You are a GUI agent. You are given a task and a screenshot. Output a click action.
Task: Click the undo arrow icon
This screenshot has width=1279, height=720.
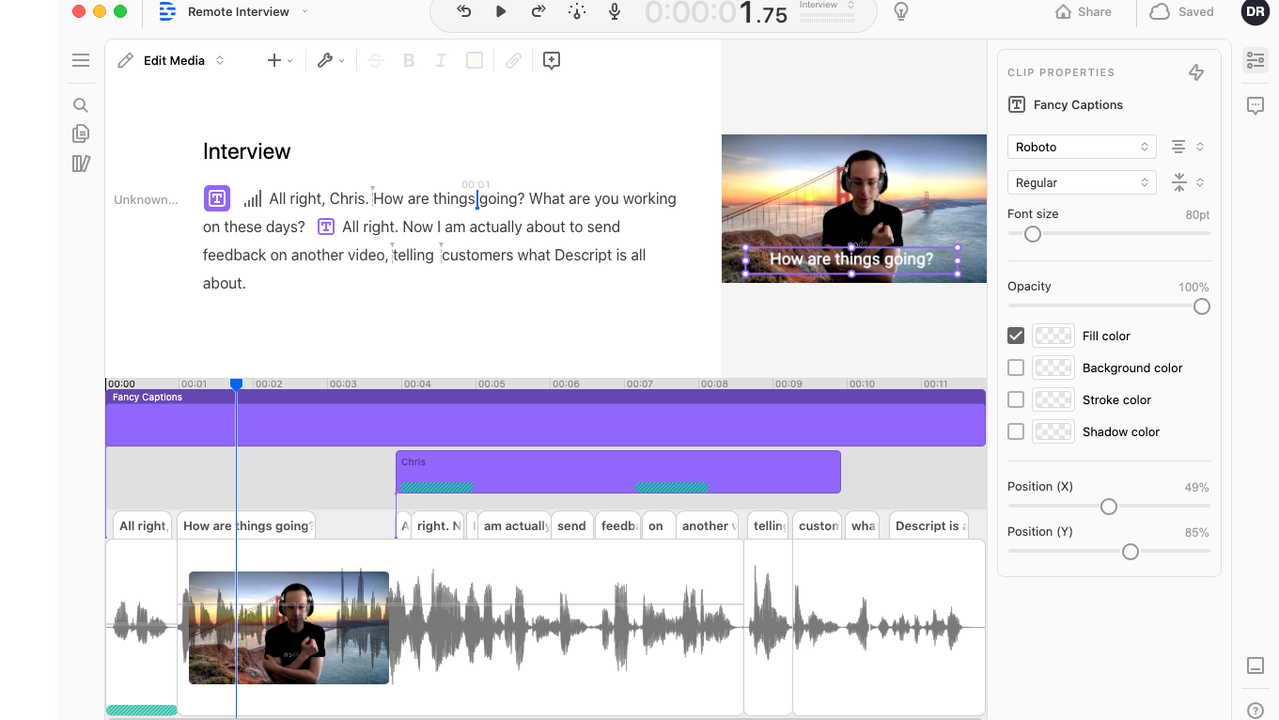click(464, 12)
